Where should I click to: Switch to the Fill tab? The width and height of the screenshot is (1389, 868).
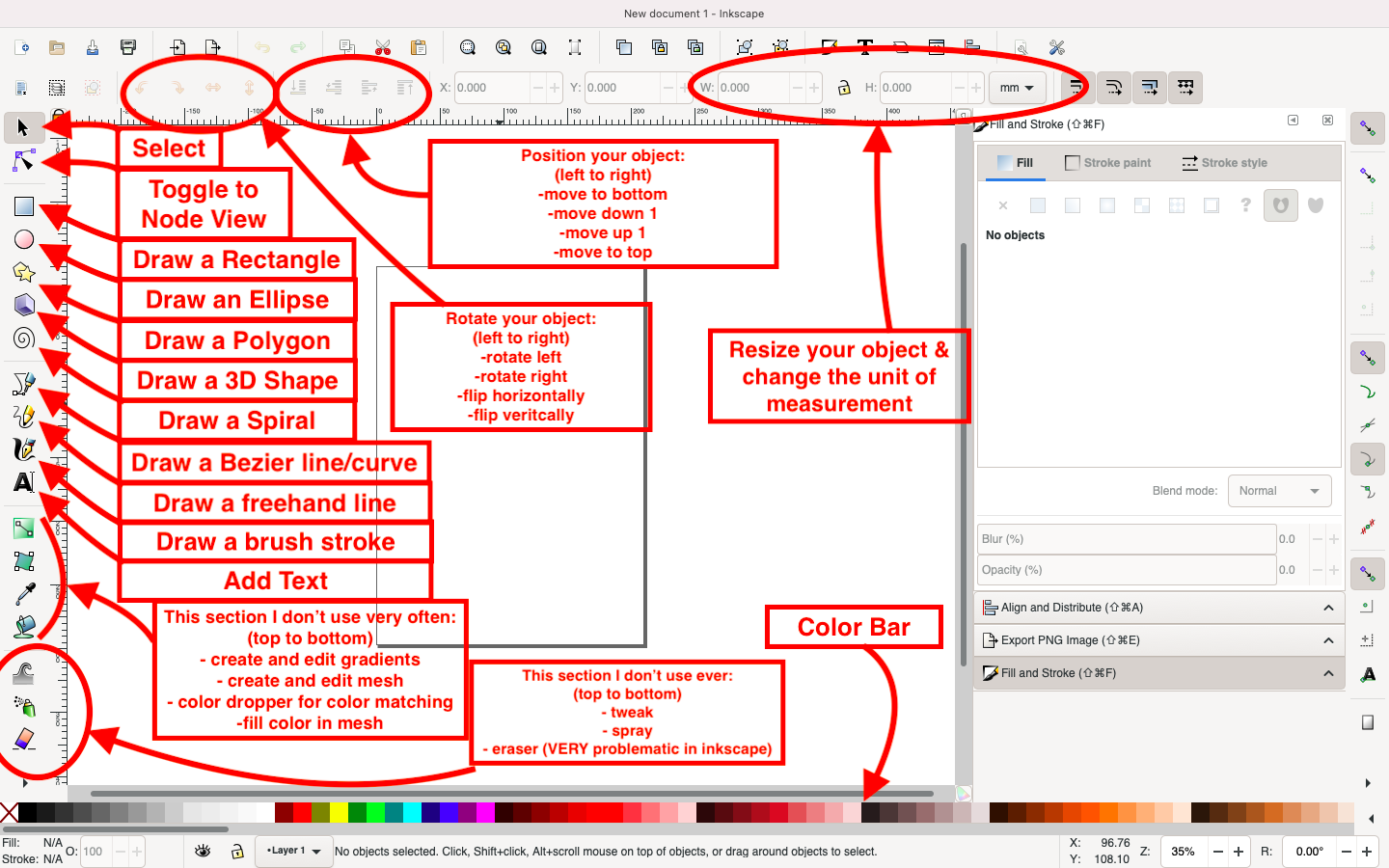1016,163
